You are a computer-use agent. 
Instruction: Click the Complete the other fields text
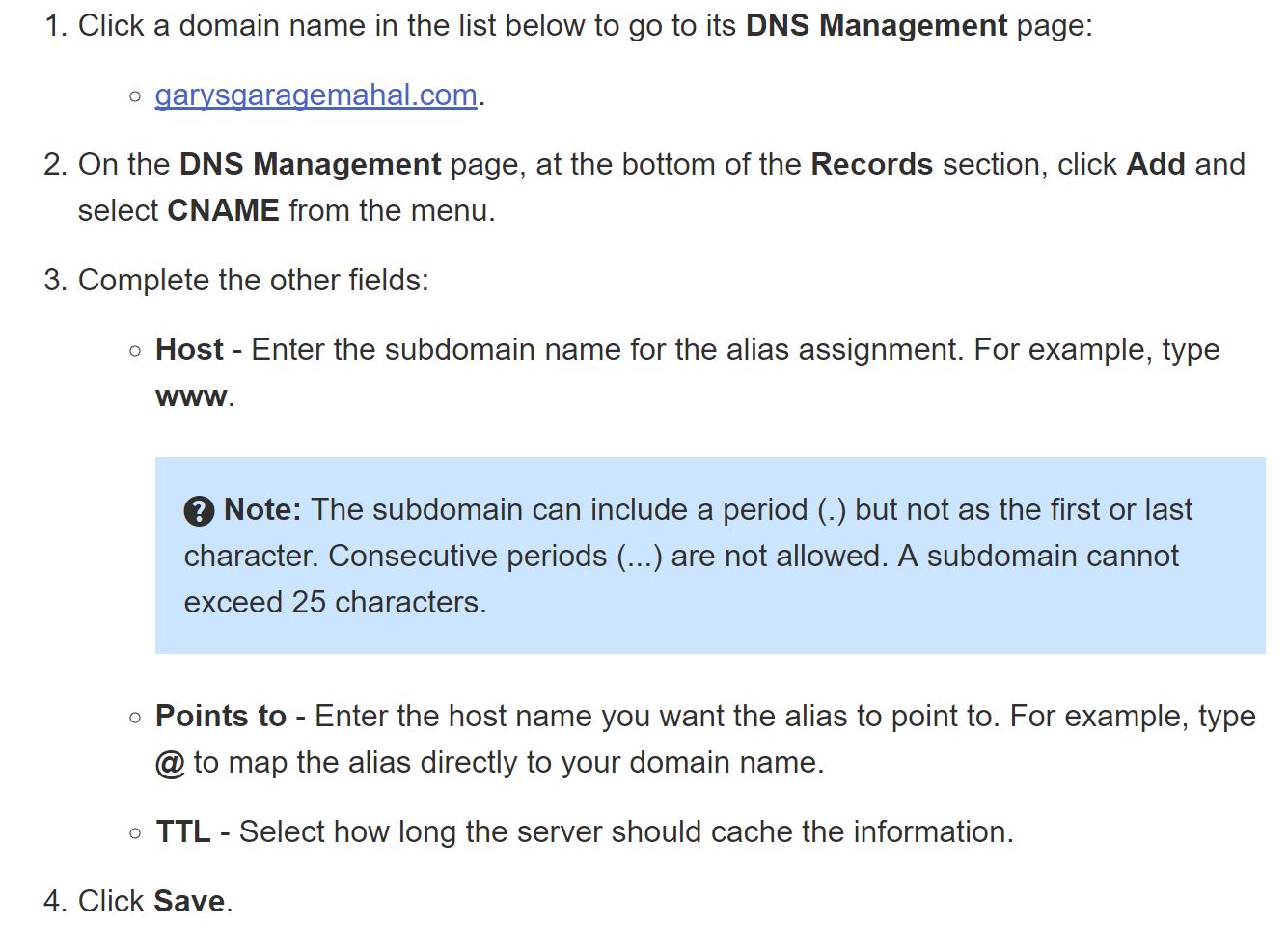(253, 280)
